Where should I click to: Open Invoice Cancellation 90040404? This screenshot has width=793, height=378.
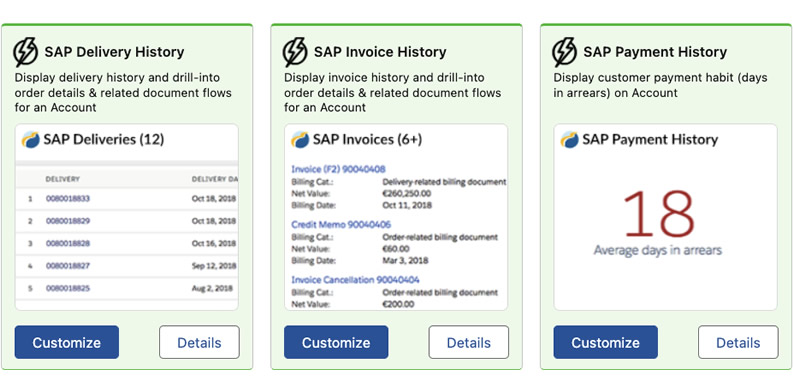point(355,279)
